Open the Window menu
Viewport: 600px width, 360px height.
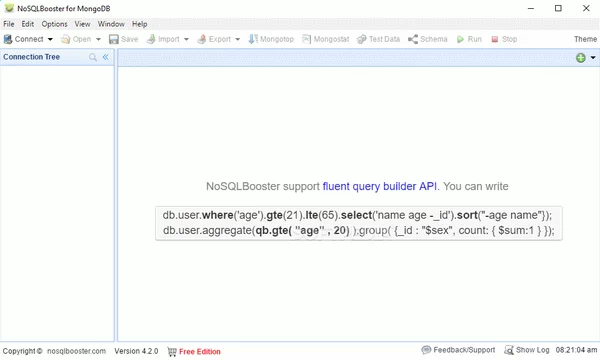coord(111,24)
